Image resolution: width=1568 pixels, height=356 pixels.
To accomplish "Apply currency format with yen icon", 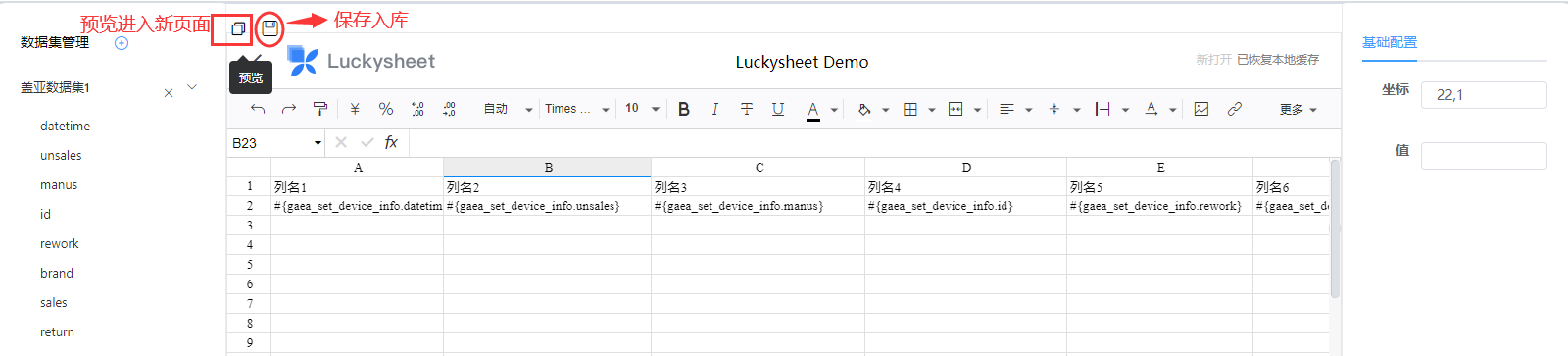I will coord(355,109).
